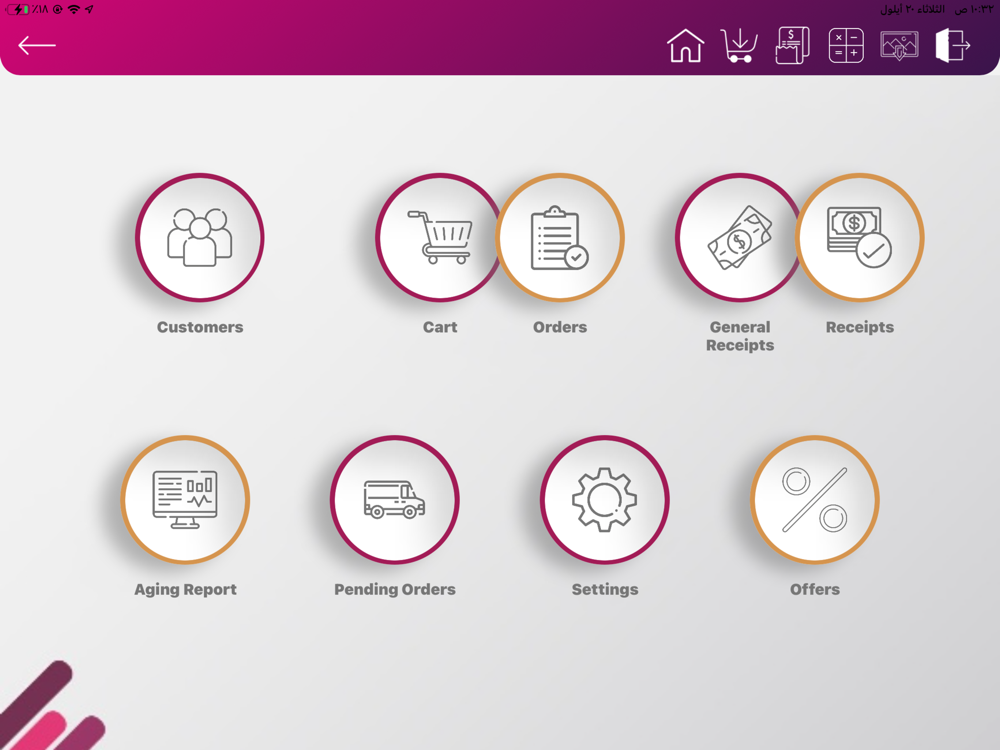Open the Pending Orders truck icon
The height and width of the screenshot is (750, 1000).
tap(395, 499)
